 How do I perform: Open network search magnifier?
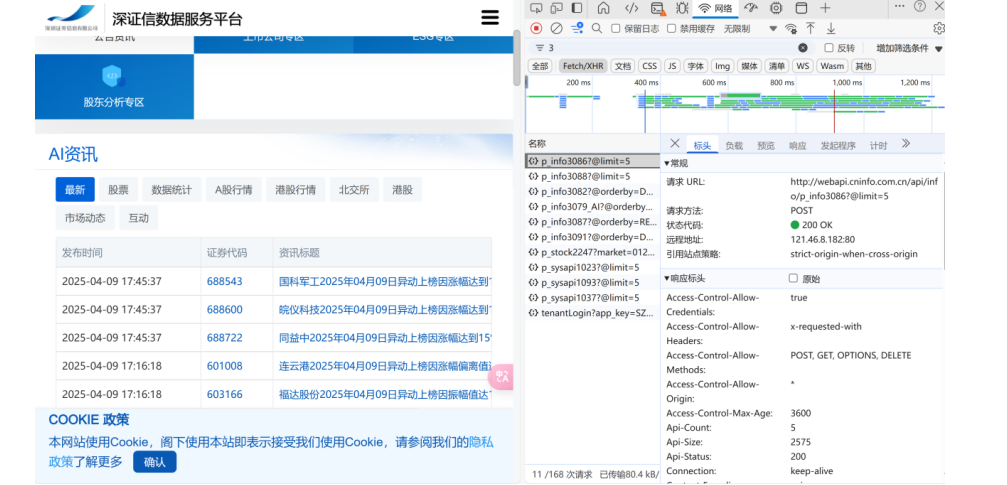click(597, 28)
